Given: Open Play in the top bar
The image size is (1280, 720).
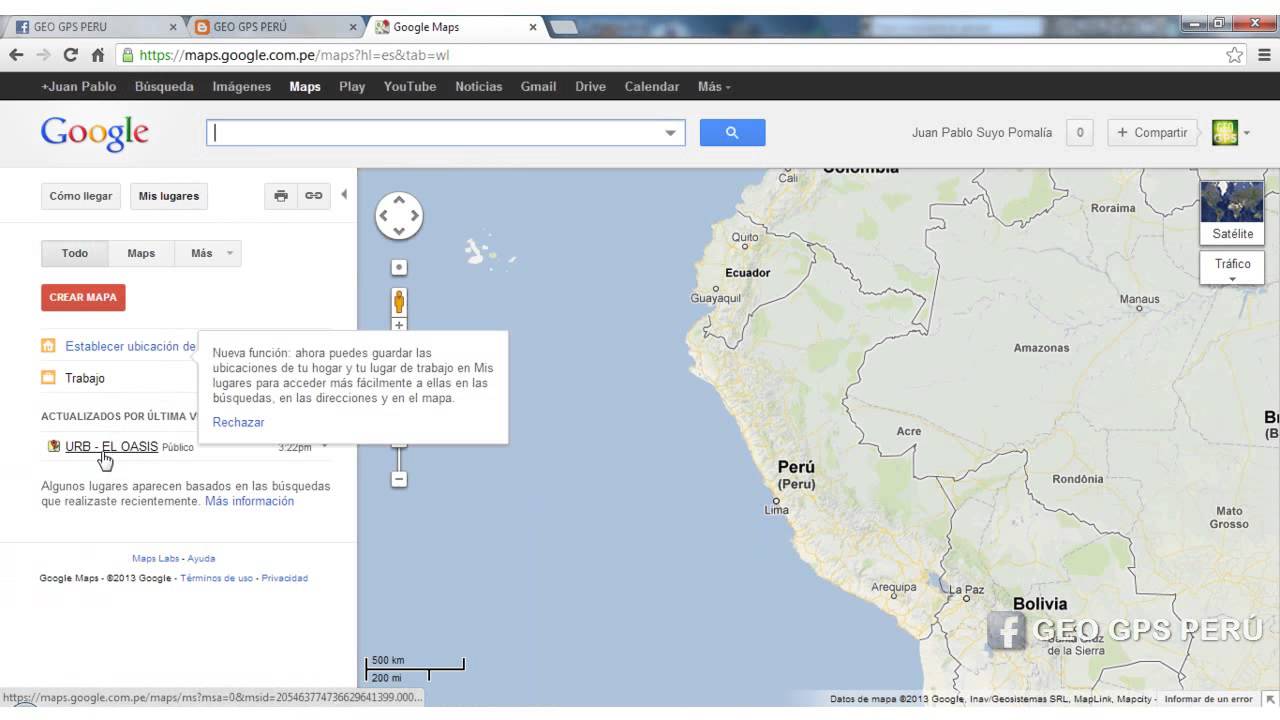Looking at the screenshot, I should click(352, 86).
